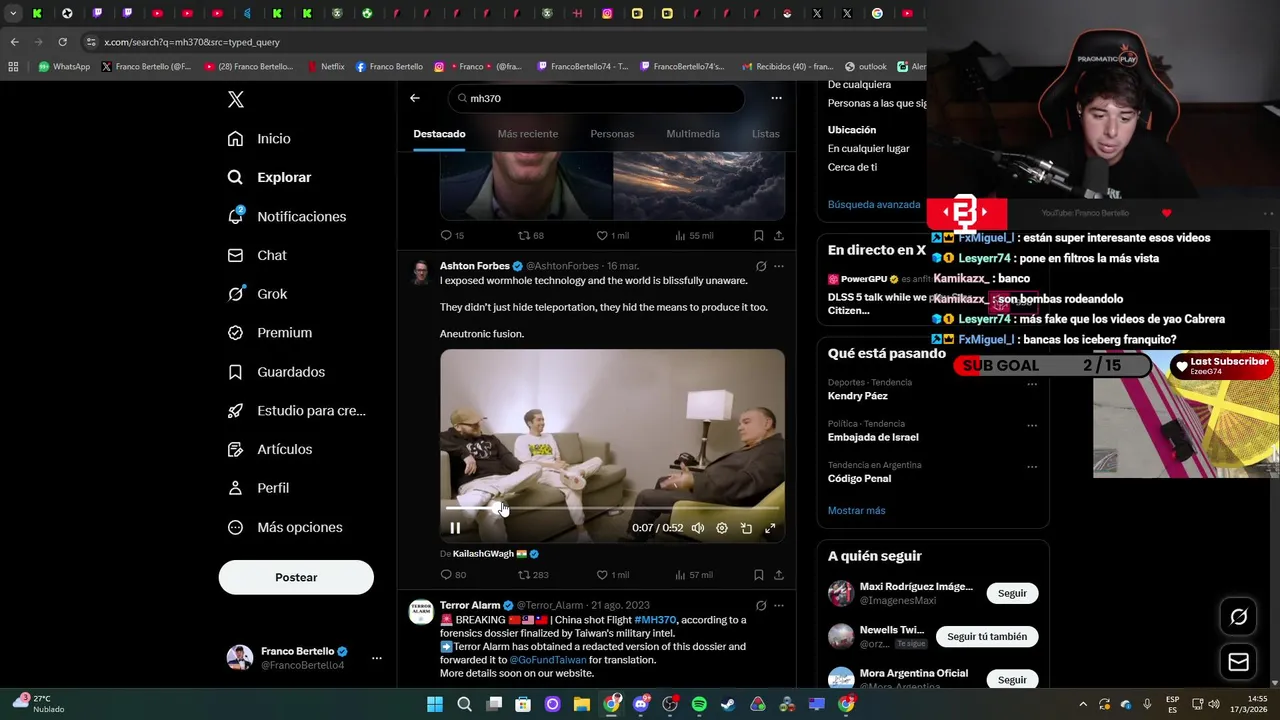The image size is (1280, 720).
Task: Open Spotify from the taskbar
Action: click(699, 704)
